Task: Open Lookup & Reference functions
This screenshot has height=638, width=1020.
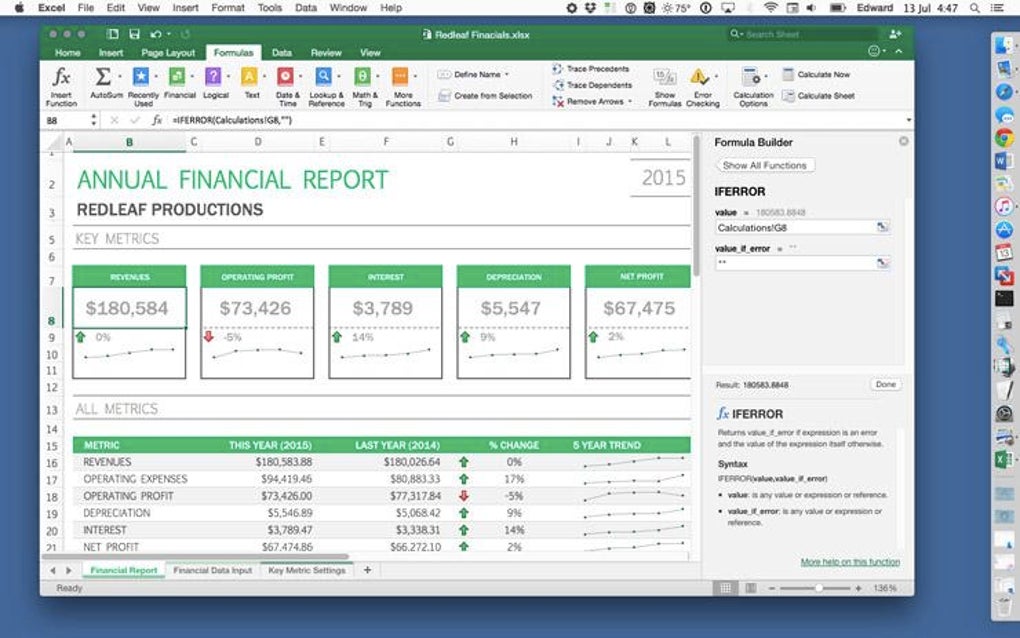Action: (323, 77)
